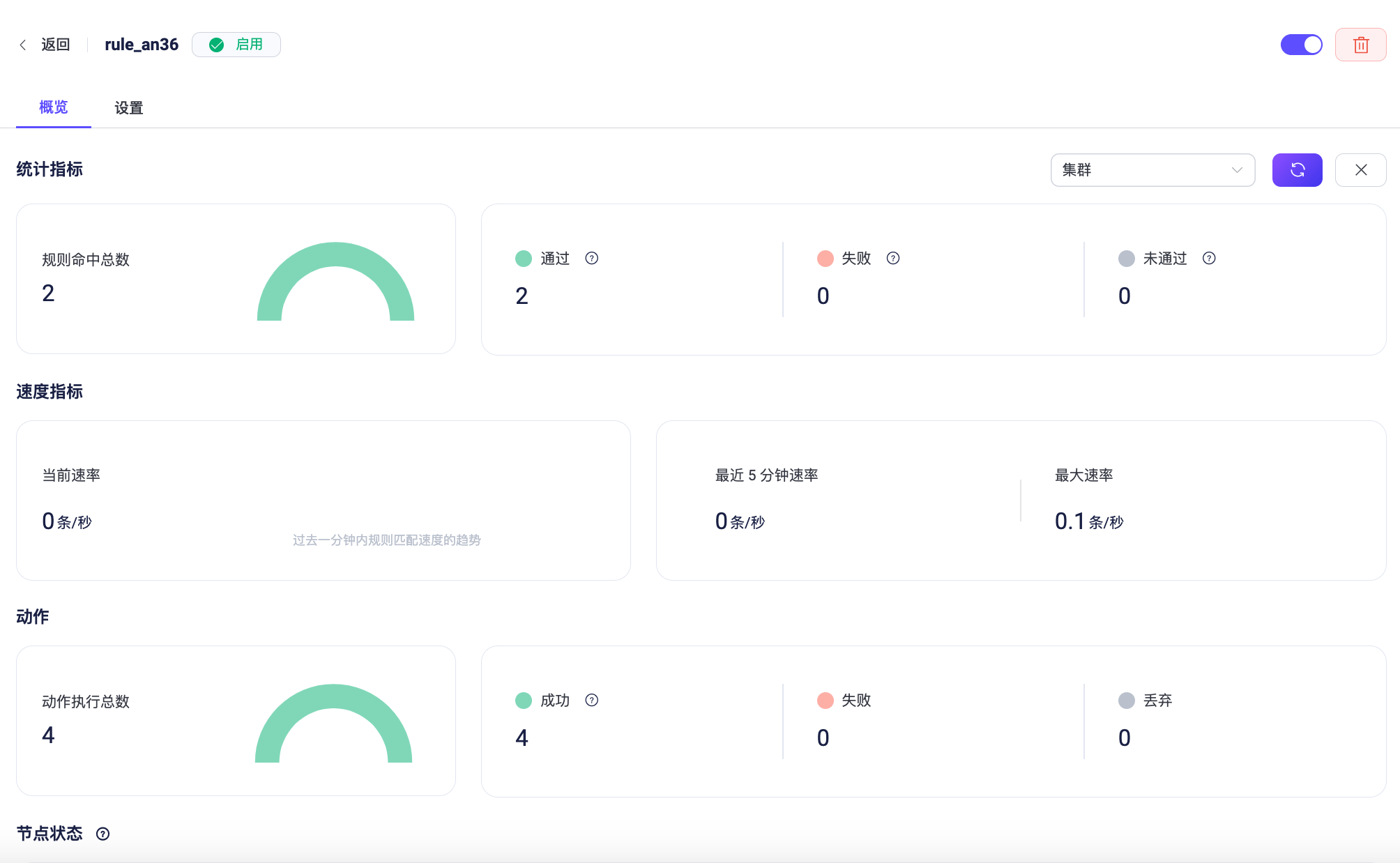Click the green 通过 color dot

[523, 259]
